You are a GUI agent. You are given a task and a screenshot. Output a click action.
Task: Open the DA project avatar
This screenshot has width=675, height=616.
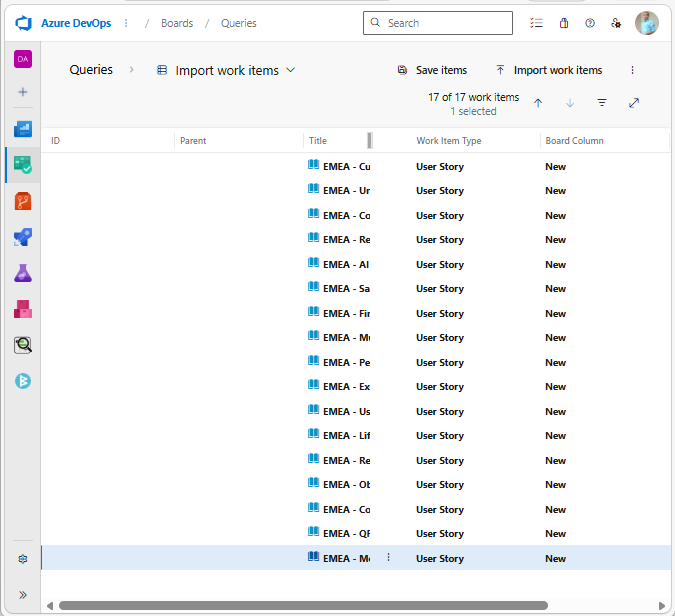23,59
